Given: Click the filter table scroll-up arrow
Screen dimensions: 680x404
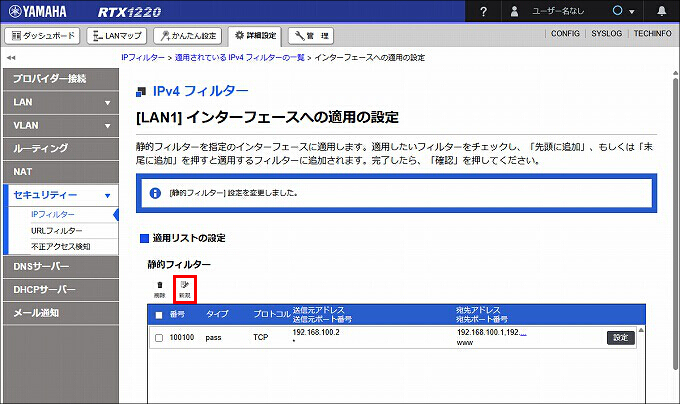Looking at the screenshot, I should click(x=641, y=330).
